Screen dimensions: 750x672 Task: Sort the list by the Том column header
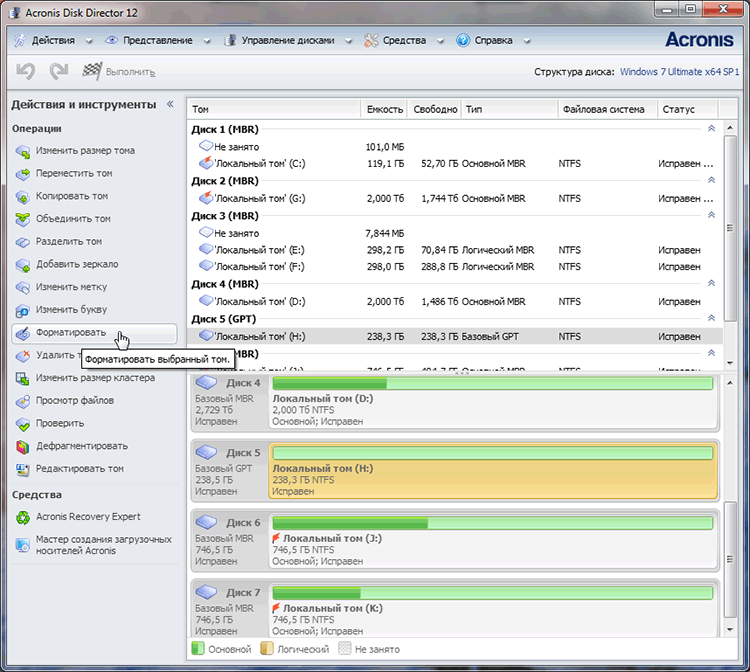pos(274,109)
